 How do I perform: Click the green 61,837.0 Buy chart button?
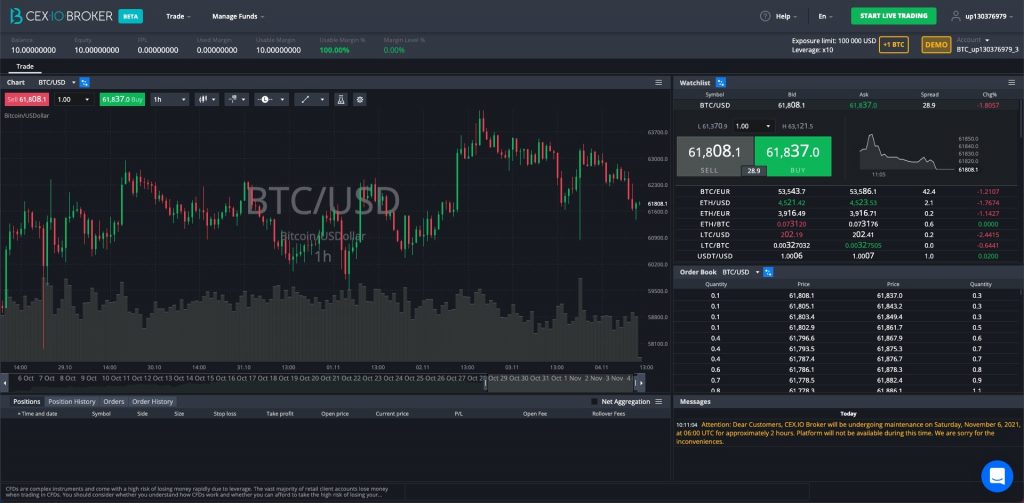point(122,99)
